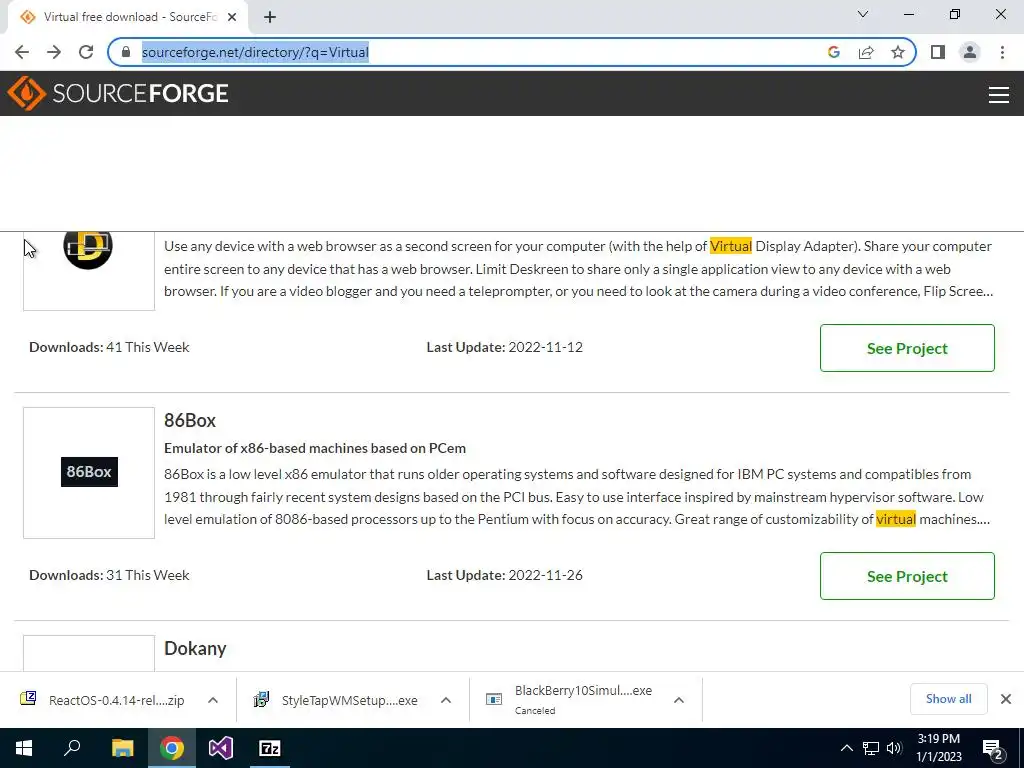Open the clock showing 3:19 PM
Screen dimensions: 1024x768
point(938,748)
